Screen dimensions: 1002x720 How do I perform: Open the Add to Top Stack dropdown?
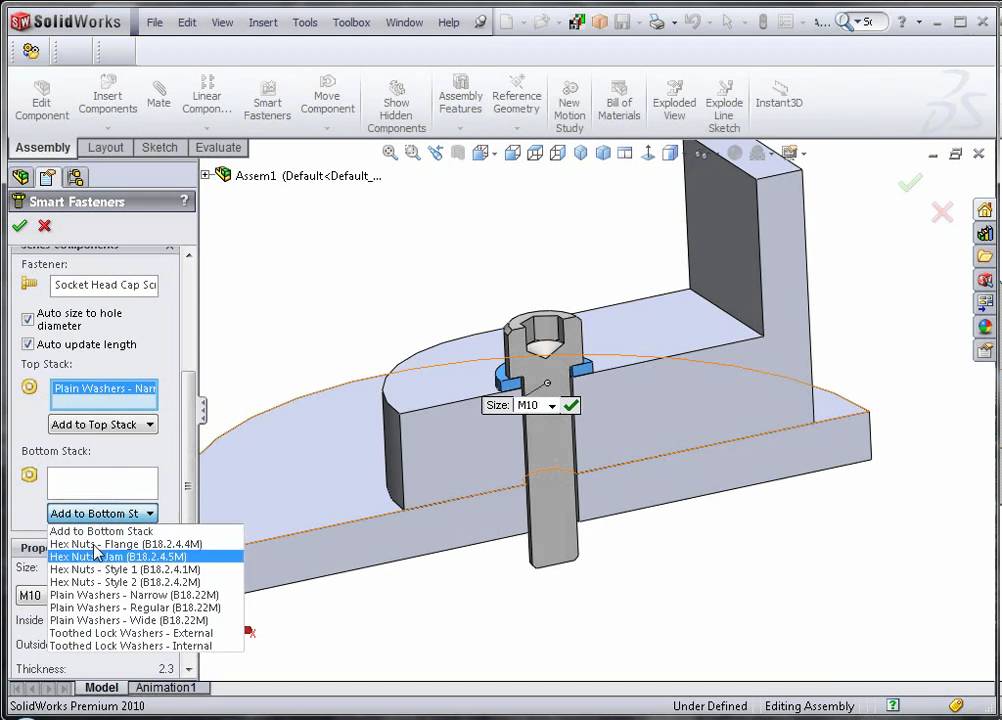tap(104, 424)
